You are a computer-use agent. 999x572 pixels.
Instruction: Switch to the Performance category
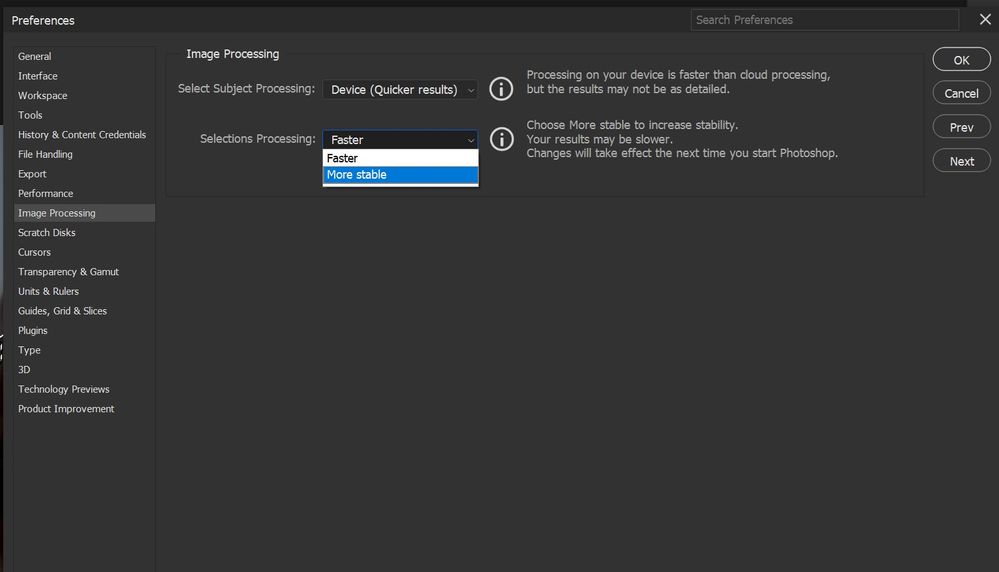pyautogui.click(x=46, y=194)
